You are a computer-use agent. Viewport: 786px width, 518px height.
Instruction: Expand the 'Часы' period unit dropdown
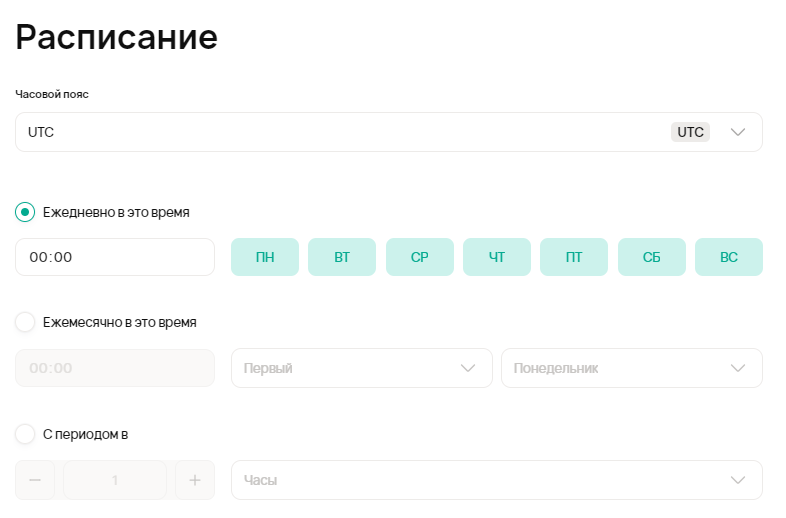tap(496, 480)
